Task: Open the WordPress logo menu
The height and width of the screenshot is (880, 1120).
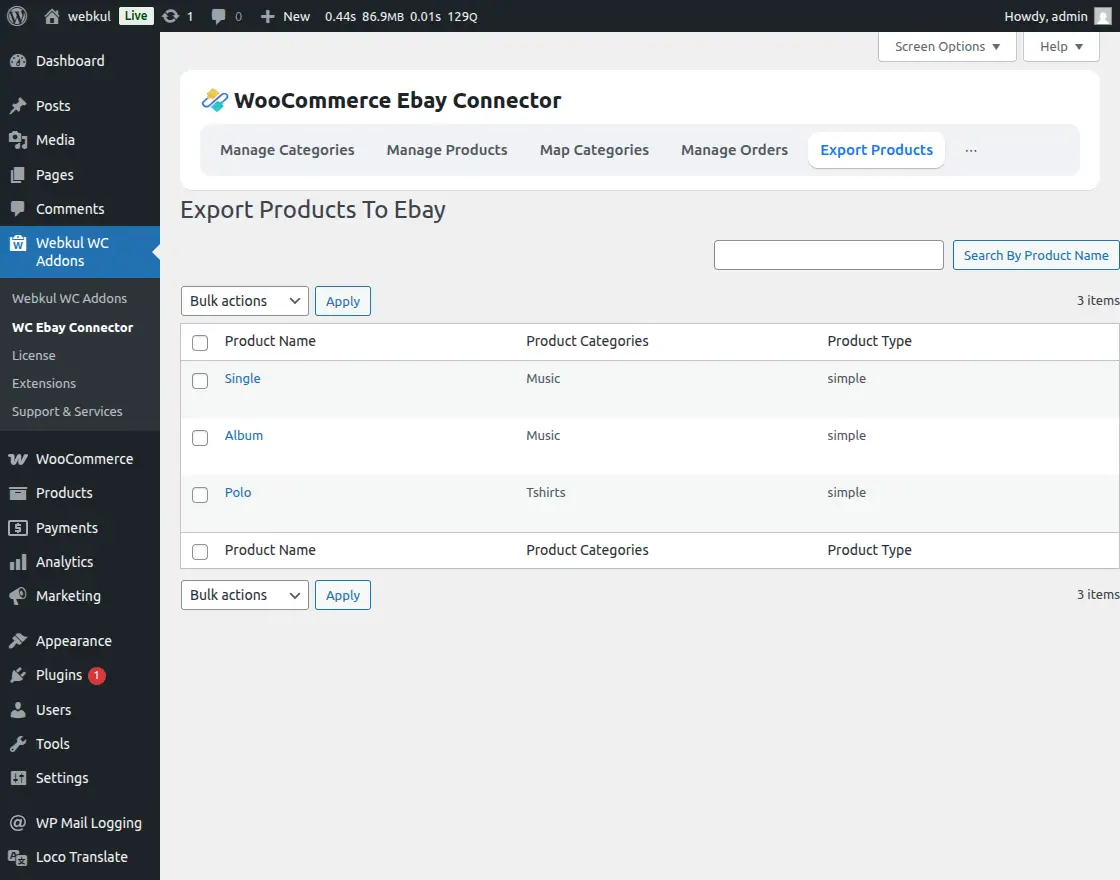Action: [17, 16]
